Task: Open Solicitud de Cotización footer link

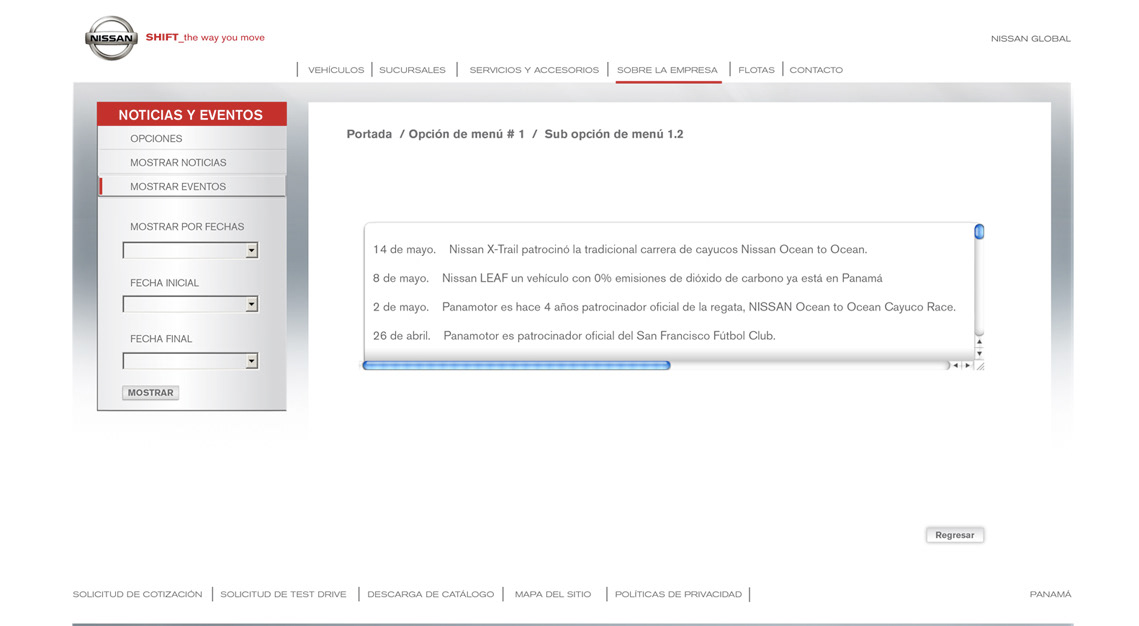Action: click(x=137, y=594)
